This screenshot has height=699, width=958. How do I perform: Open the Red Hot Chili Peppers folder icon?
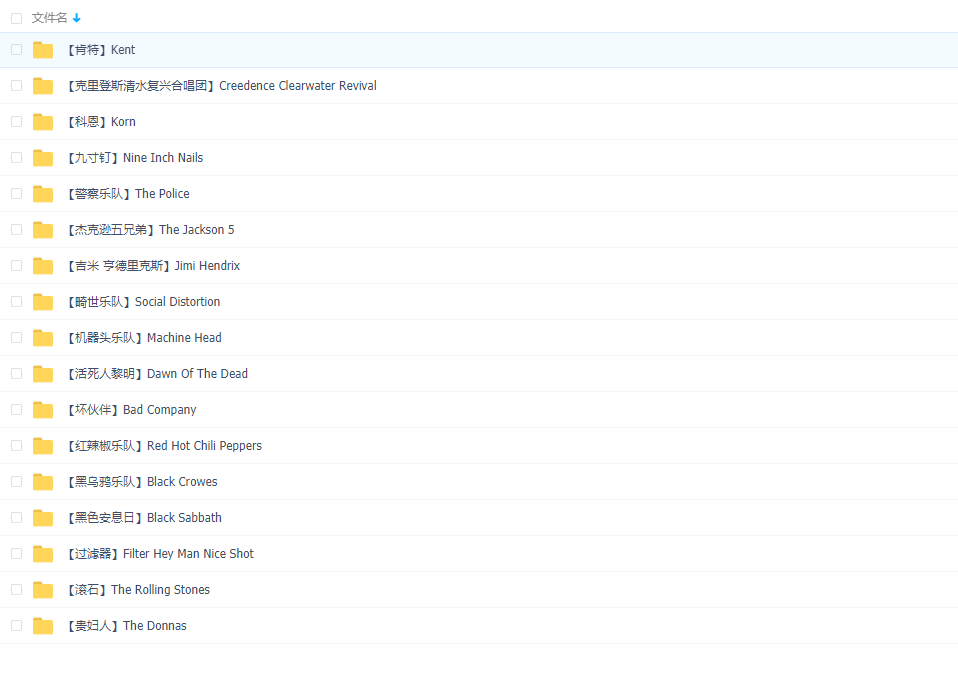(x=43, y=447)
